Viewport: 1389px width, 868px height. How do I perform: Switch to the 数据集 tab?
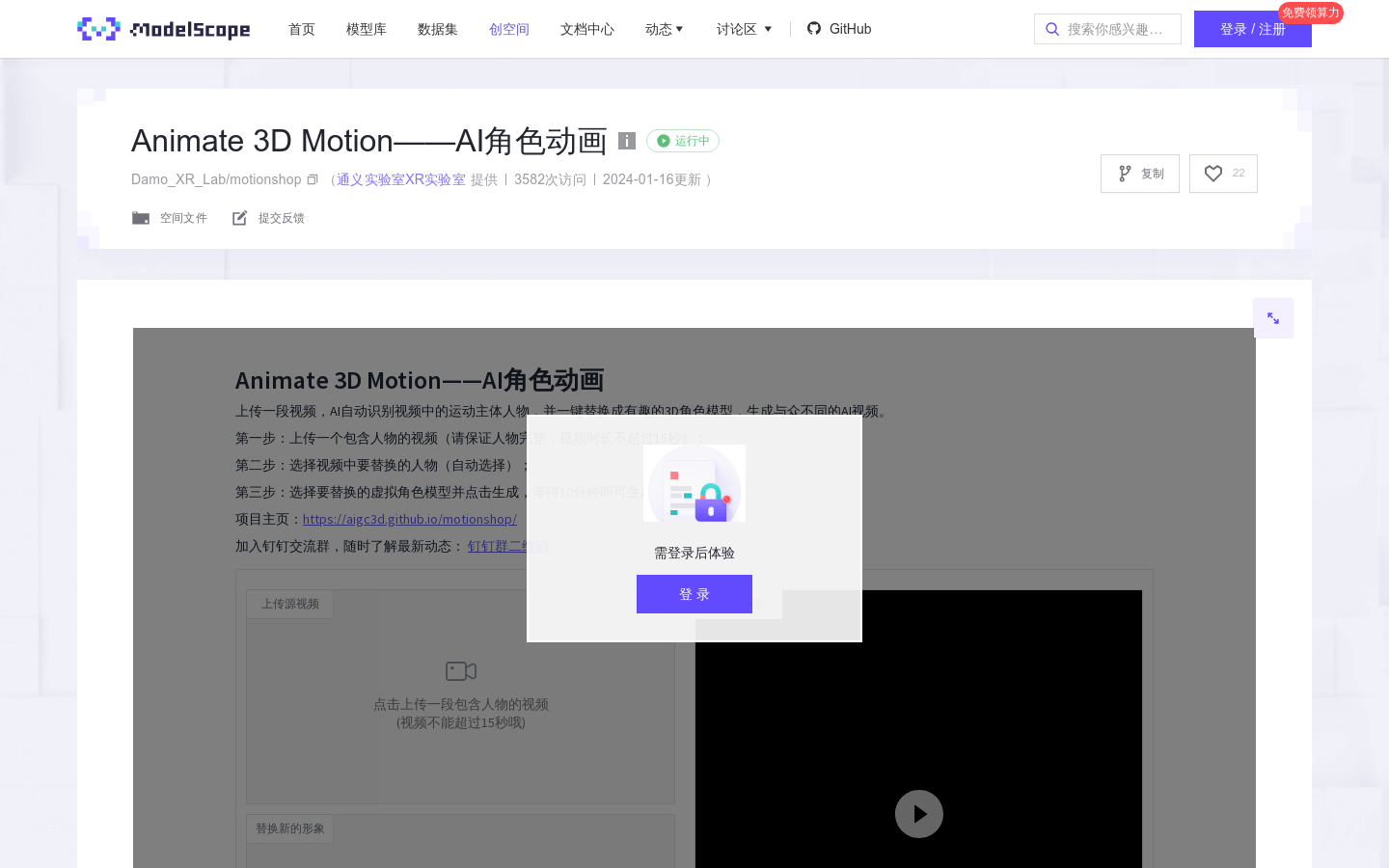(x=438, y=29)
